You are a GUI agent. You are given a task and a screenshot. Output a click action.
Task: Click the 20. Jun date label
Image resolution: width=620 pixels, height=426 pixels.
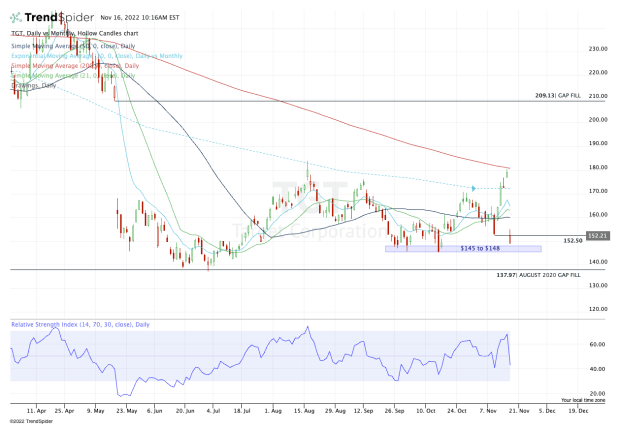pyautogui.click(x=185, y=411)
